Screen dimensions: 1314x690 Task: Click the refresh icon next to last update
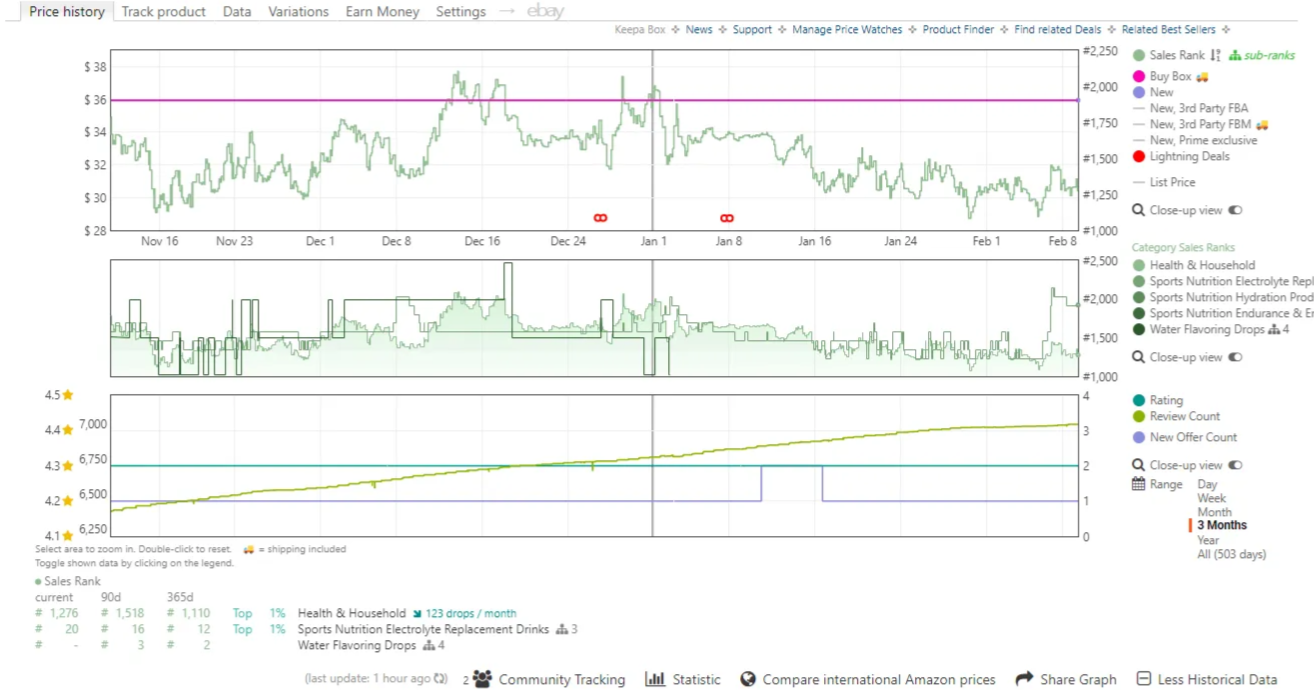[440, 679]
